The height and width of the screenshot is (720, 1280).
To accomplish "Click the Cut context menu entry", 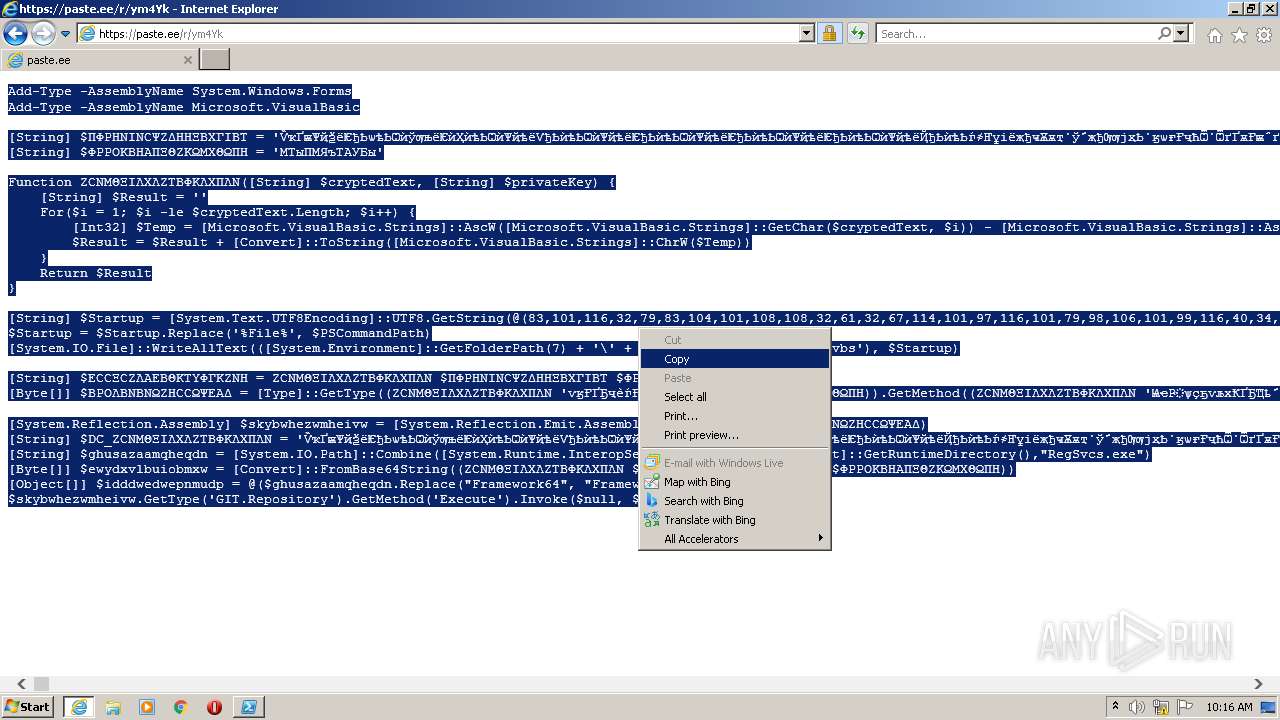I will [735, 340].
